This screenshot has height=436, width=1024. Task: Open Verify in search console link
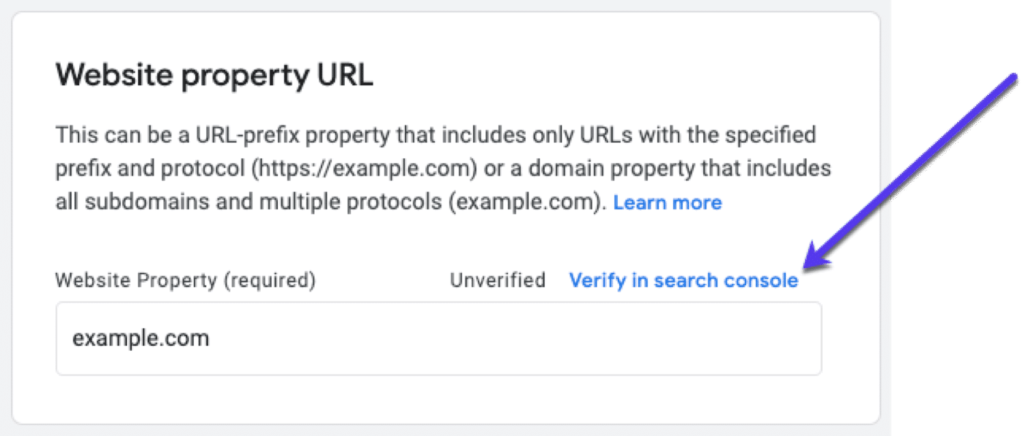tap(683, 281)
